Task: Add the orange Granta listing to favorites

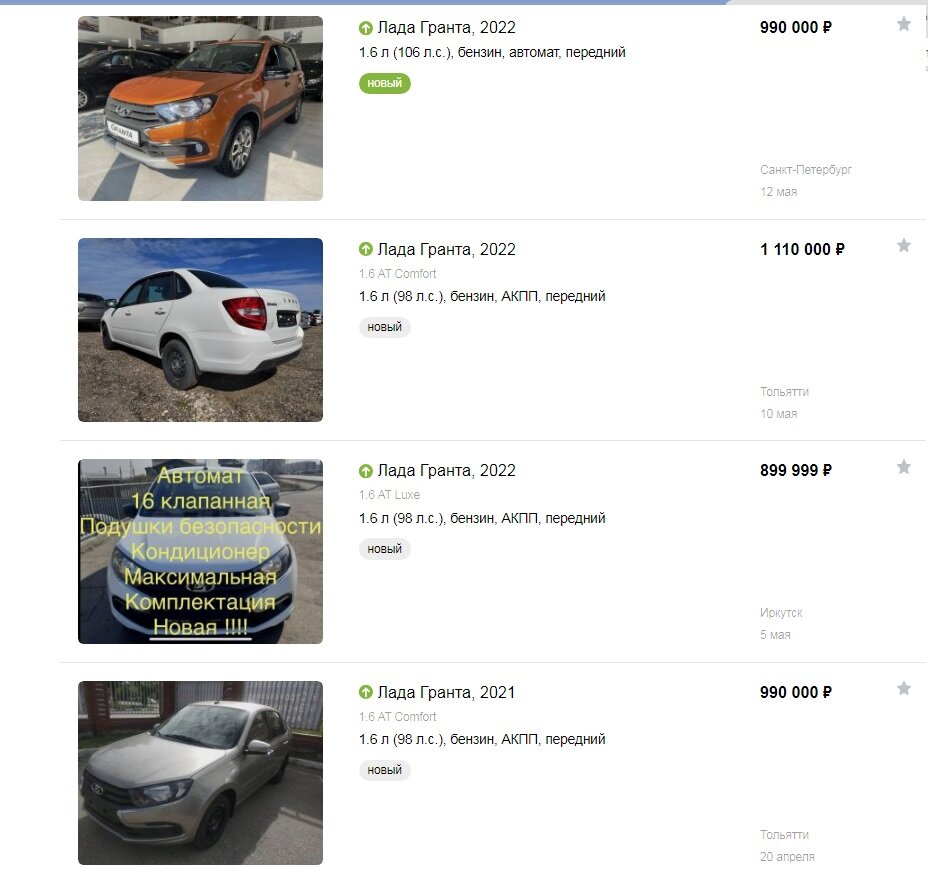Action: 903,24
